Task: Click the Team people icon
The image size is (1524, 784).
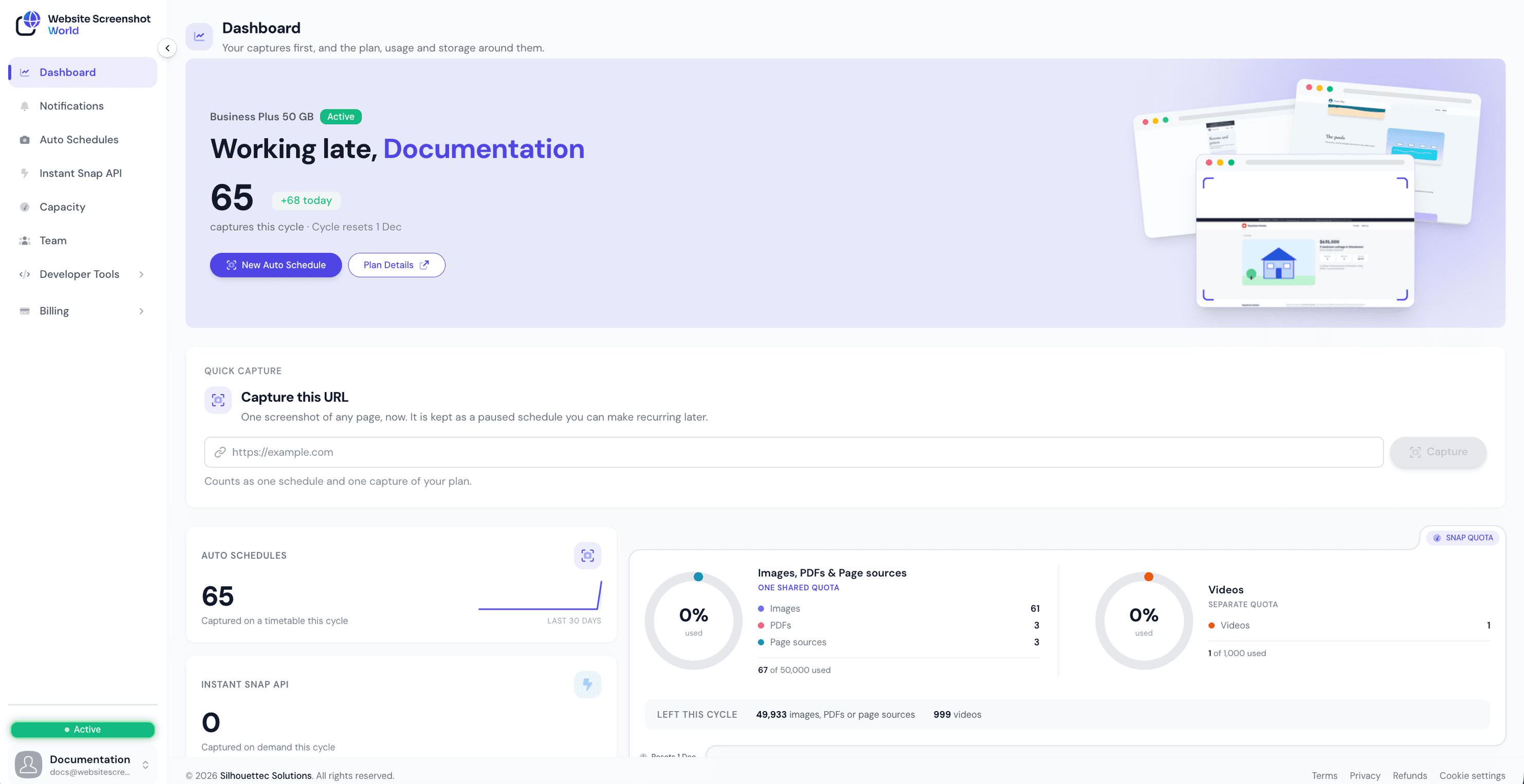Action: click(x=25, y=241)
